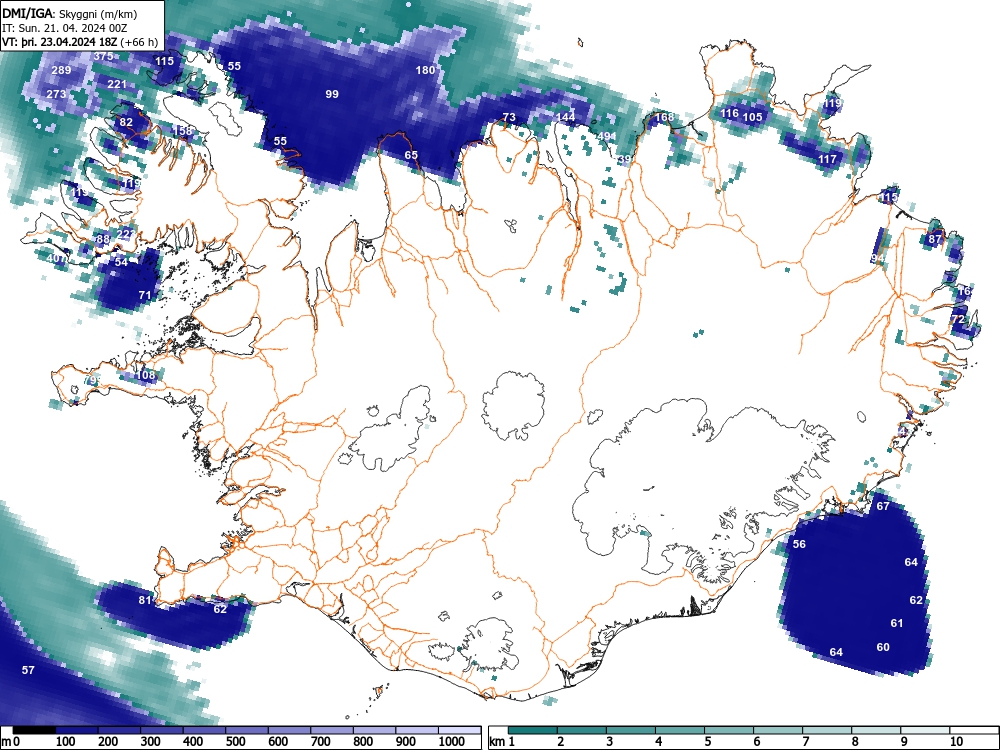Screen dimensions: 1000x750
Task: Click the '8' label on the km scale
Action: tap(855, 742)
